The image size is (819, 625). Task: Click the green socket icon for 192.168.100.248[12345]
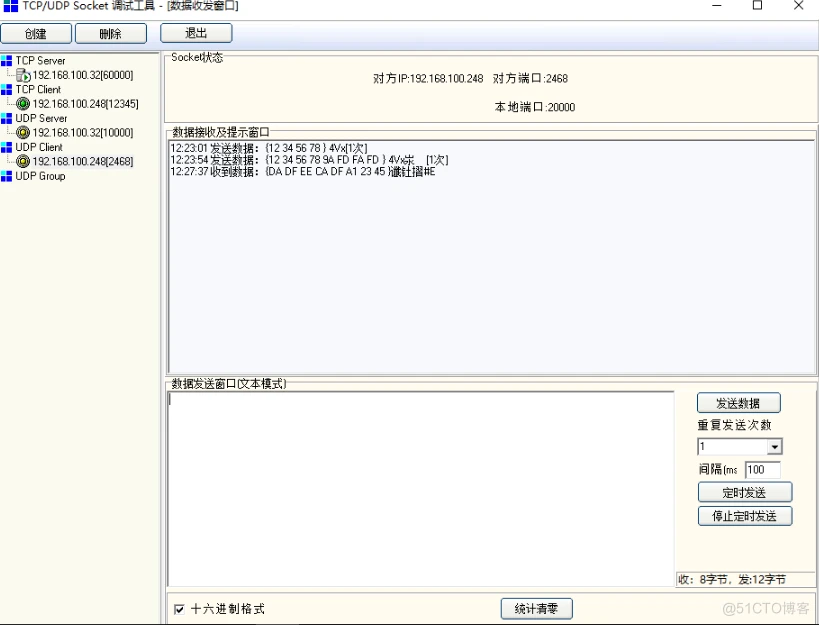point(22,104)
